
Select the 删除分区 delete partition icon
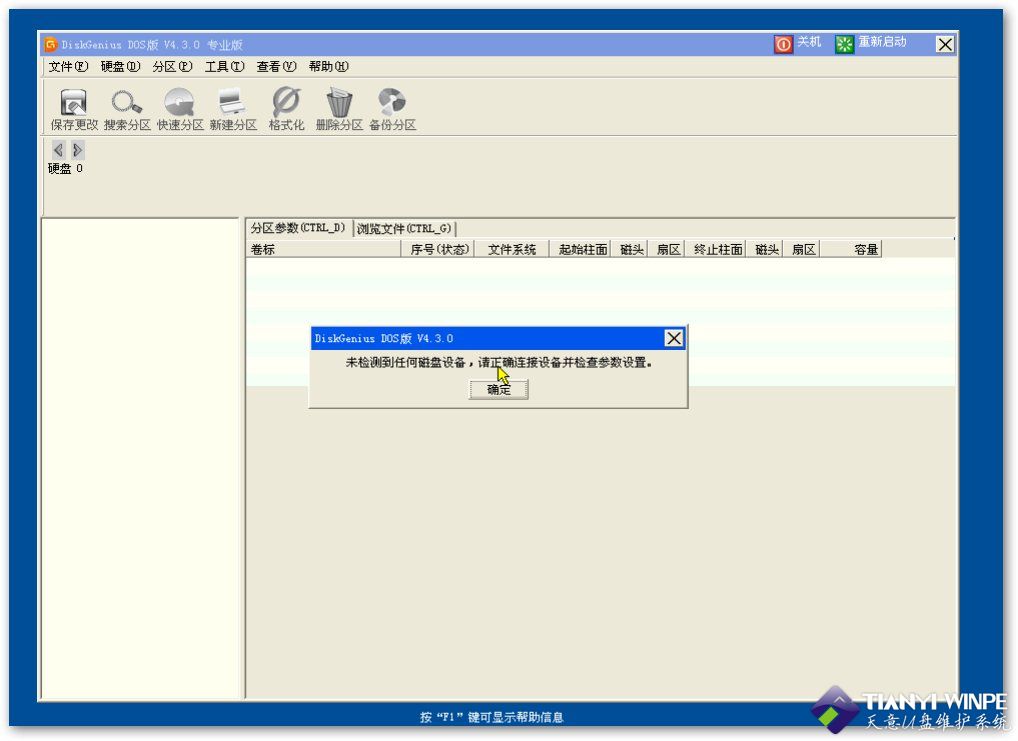coord(339,109)
